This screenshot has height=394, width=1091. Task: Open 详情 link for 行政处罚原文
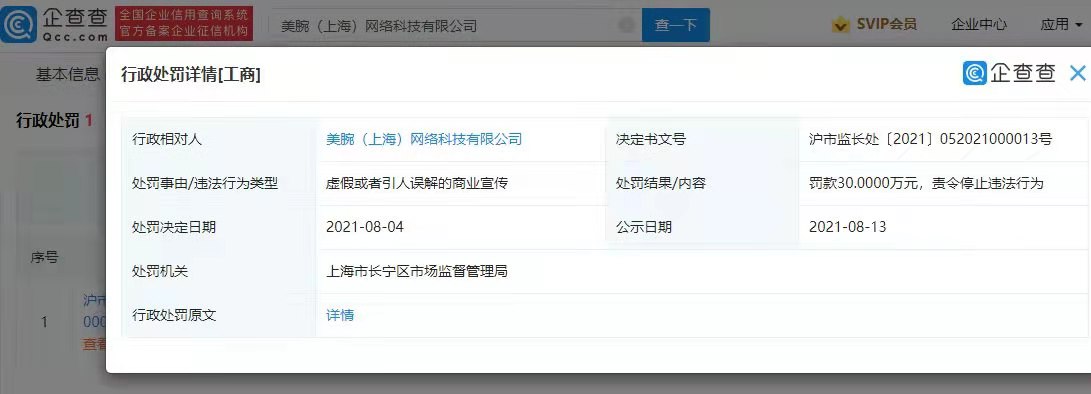(x=340, y=315)
